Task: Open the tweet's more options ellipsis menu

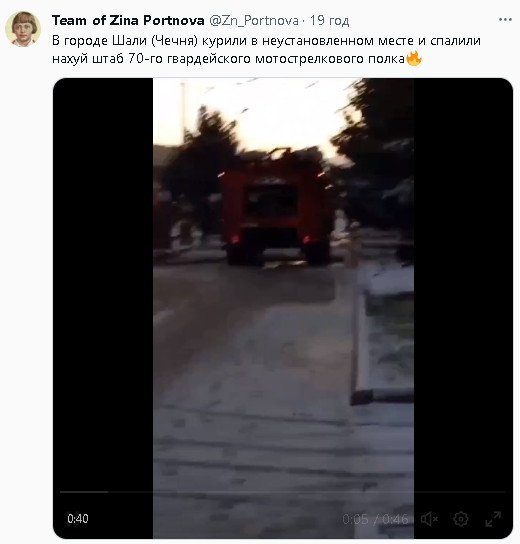Action: click(505, 20)
